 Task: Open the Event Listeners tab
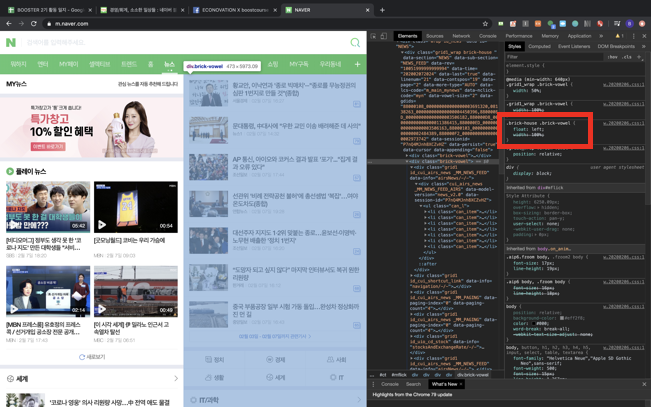coord(574,47)
